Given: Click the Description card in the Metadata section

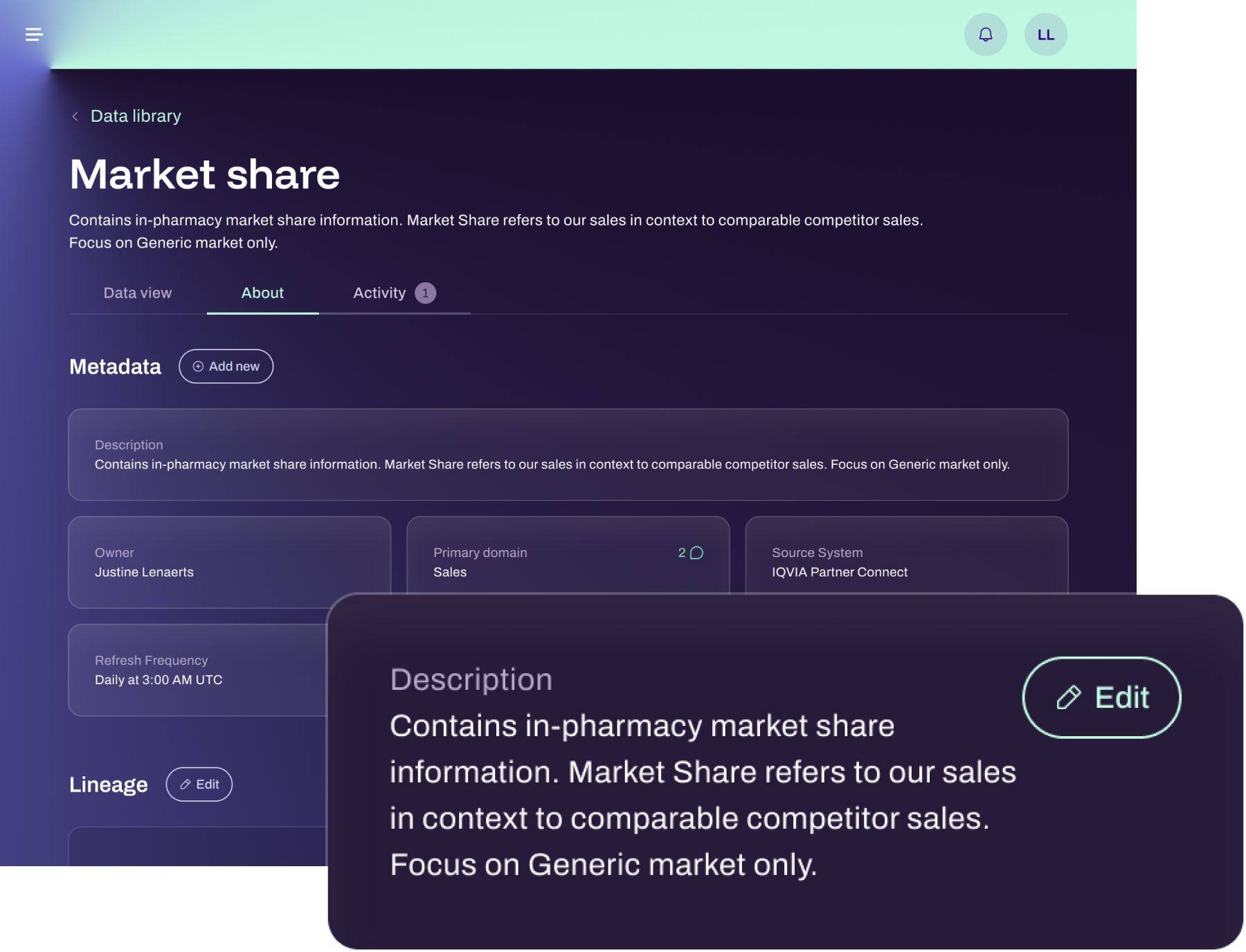Looking at the screenshot, I should point(568,455).
